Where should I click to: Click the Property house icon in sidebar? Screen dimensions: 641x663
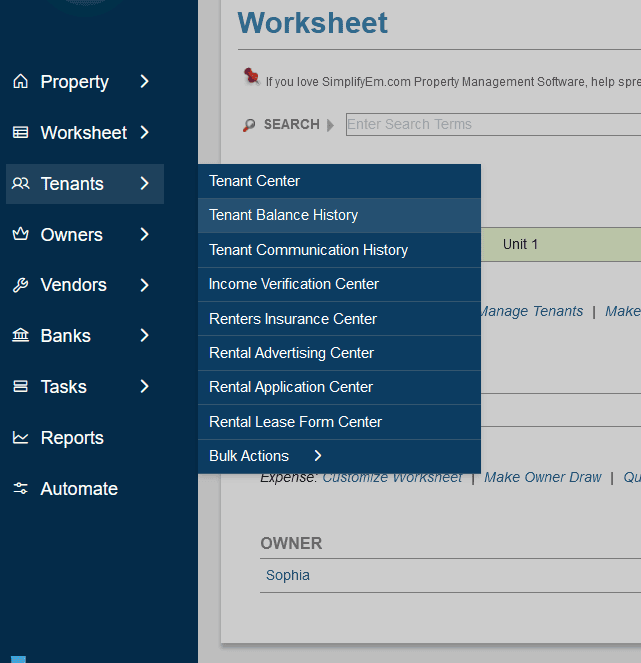[20, 82]
